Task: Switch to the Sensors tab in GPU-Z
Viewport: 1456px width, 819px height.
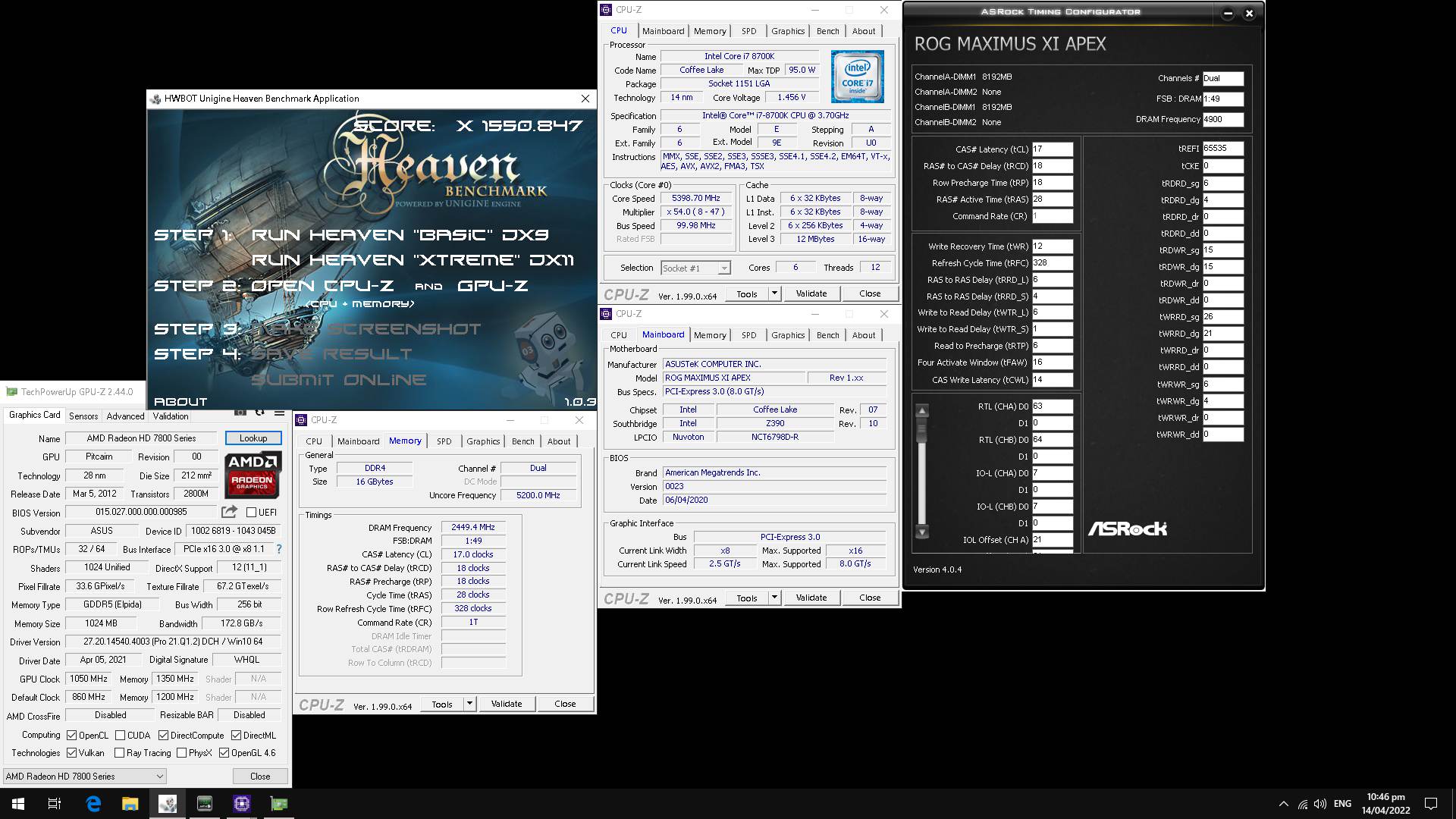Action: click(83, 416)
